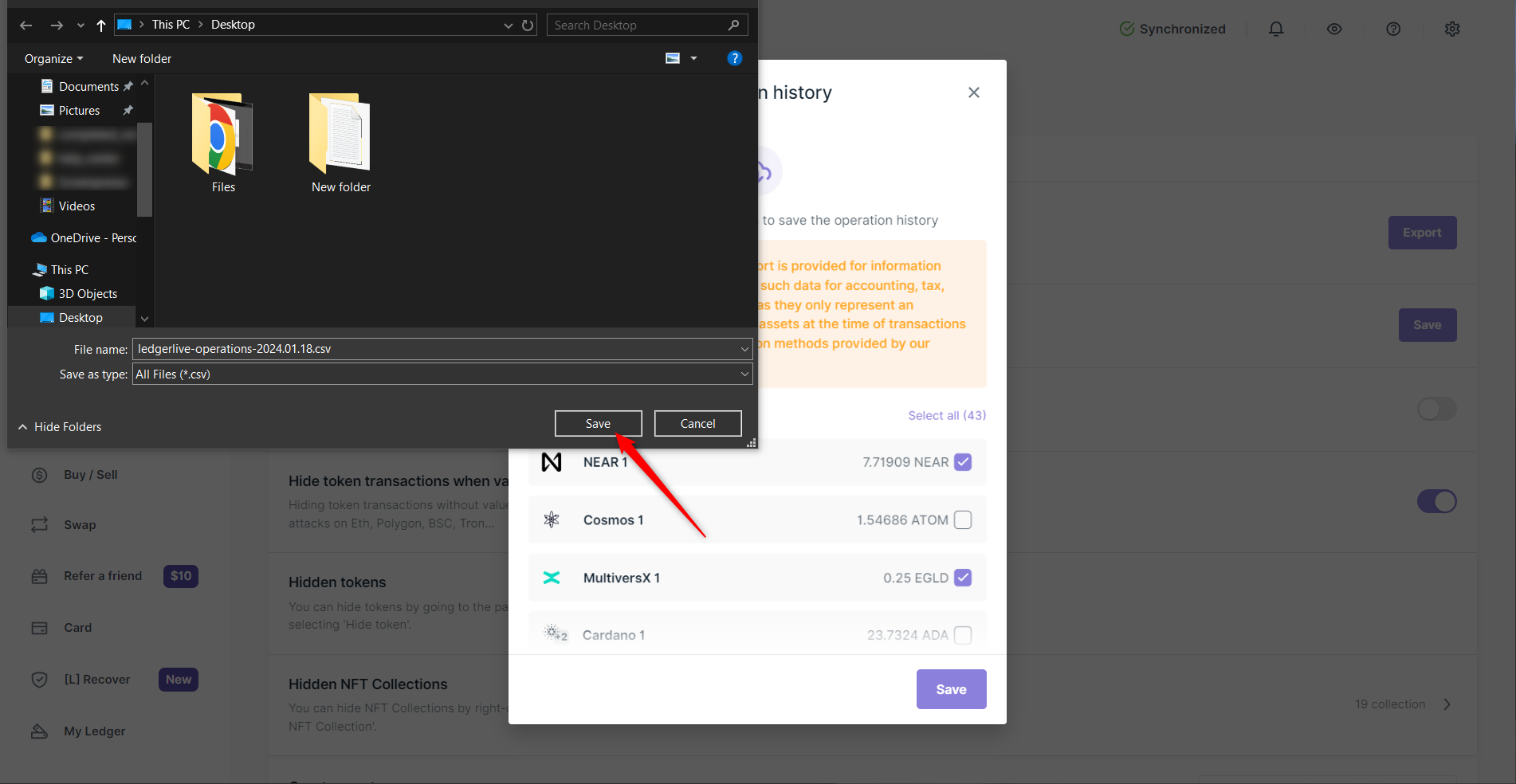Click Save in the file dialog

pos(598,424)
